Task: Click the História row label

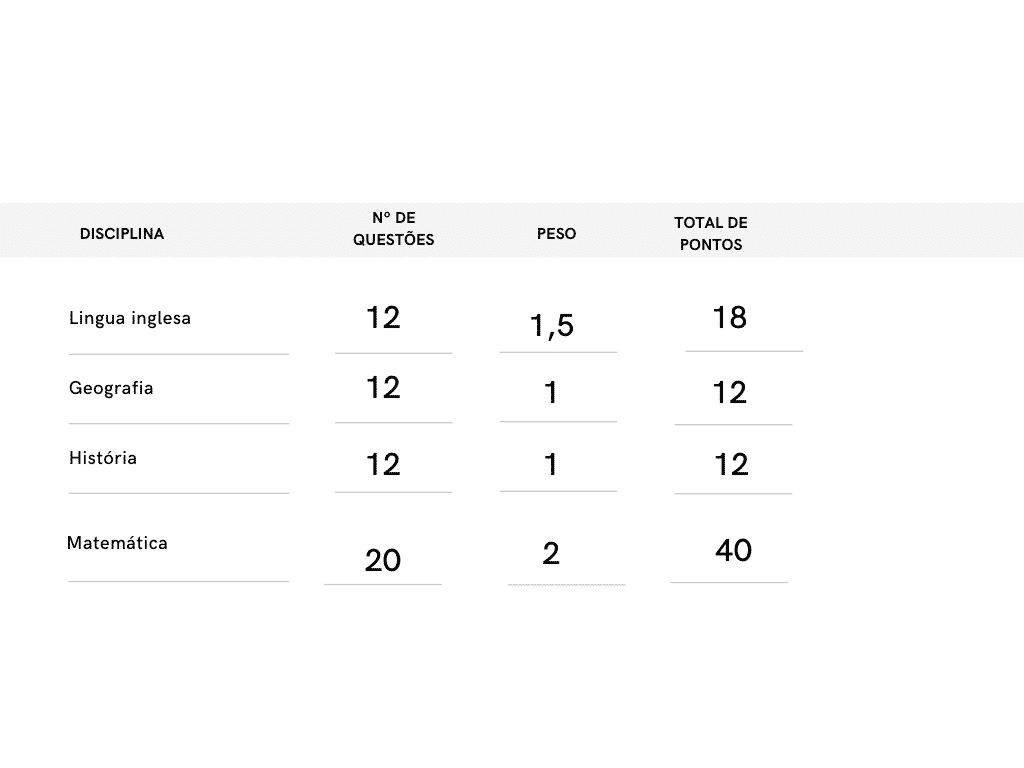Action: [x=103, y=458]
